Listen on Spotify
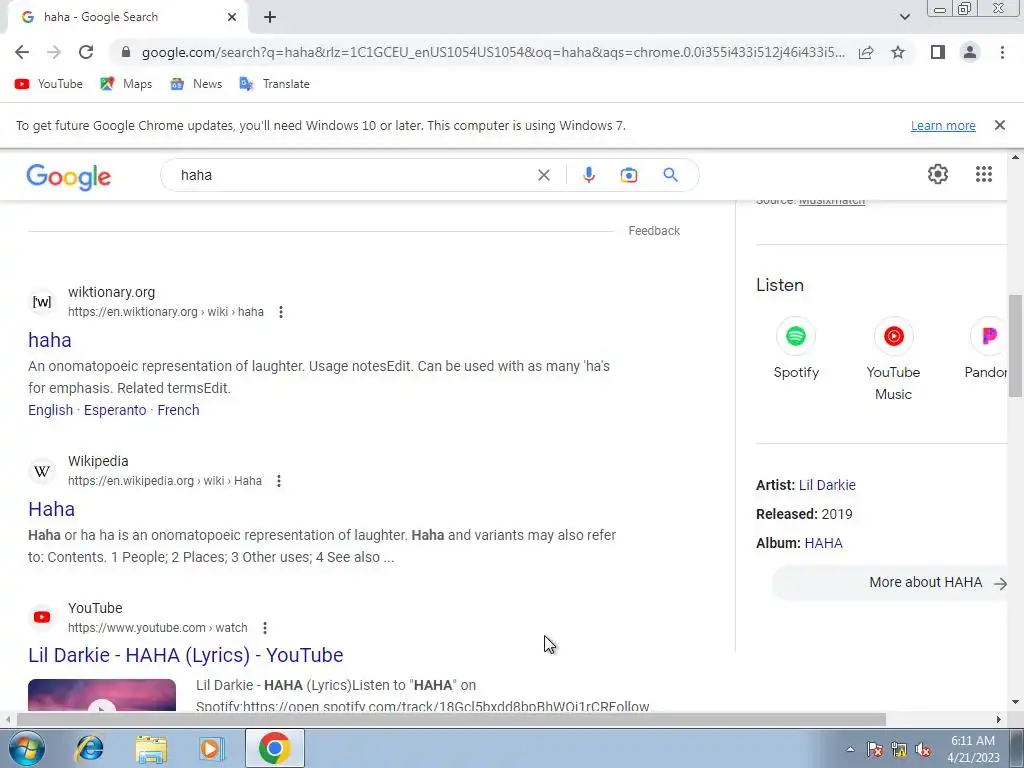Screen dimensions: 1024x768 [x=795, y=349]
